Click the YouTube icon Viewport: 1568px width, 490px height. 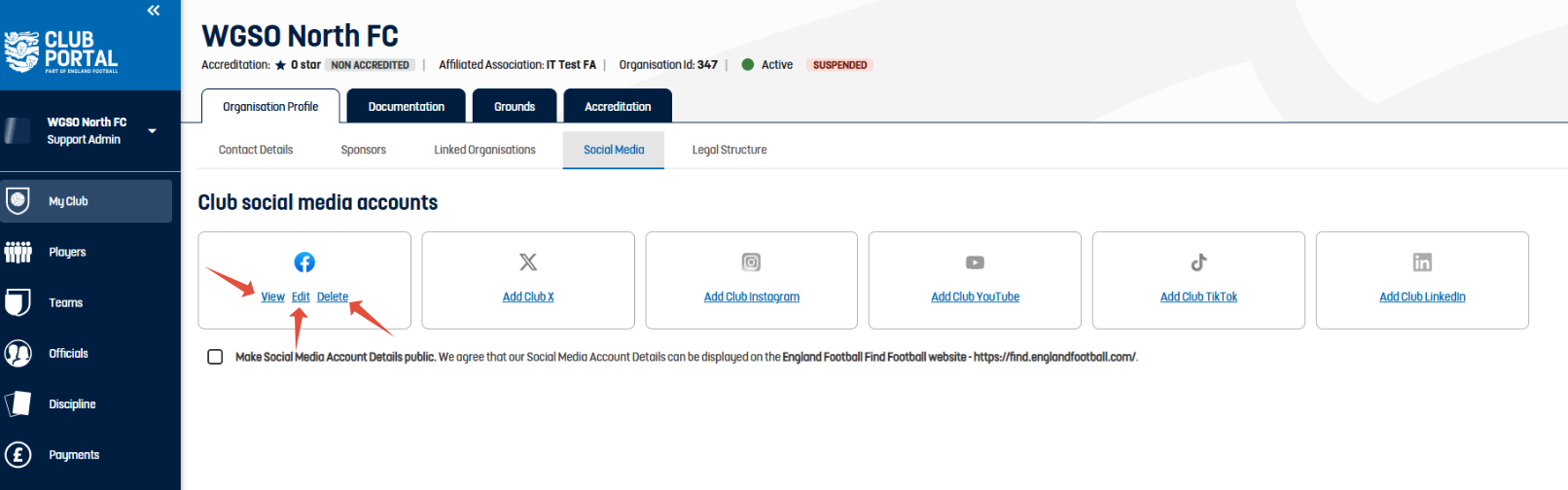(x=975, y=262)
